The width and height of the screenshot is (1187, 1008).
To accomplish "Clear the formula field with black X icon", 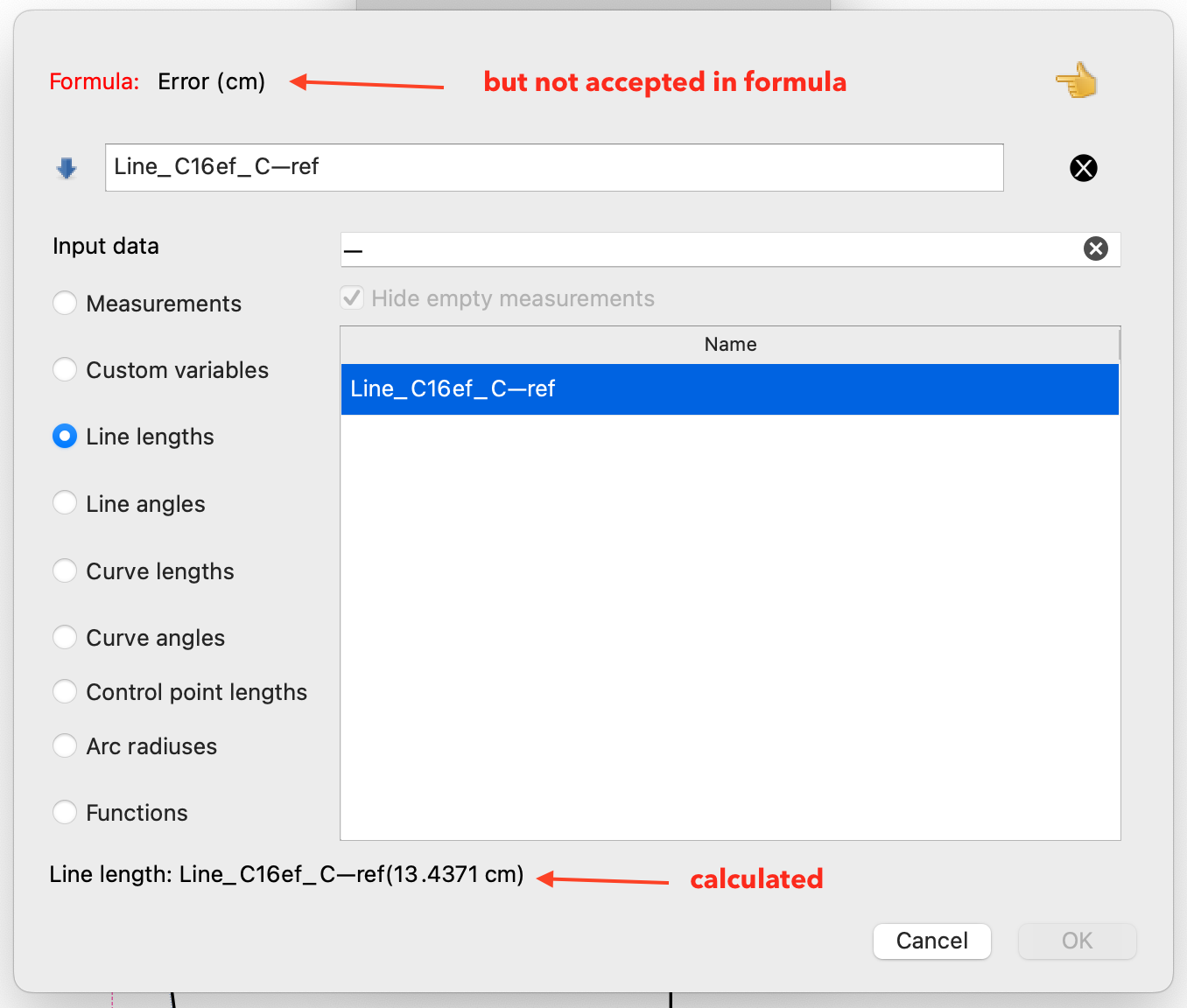I will click(1083, 168).
